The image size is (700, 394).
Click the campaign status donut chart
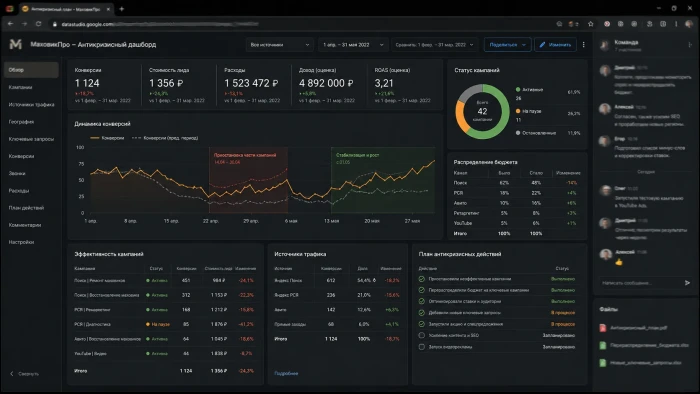pyautogui.click(x=482, y=112)
